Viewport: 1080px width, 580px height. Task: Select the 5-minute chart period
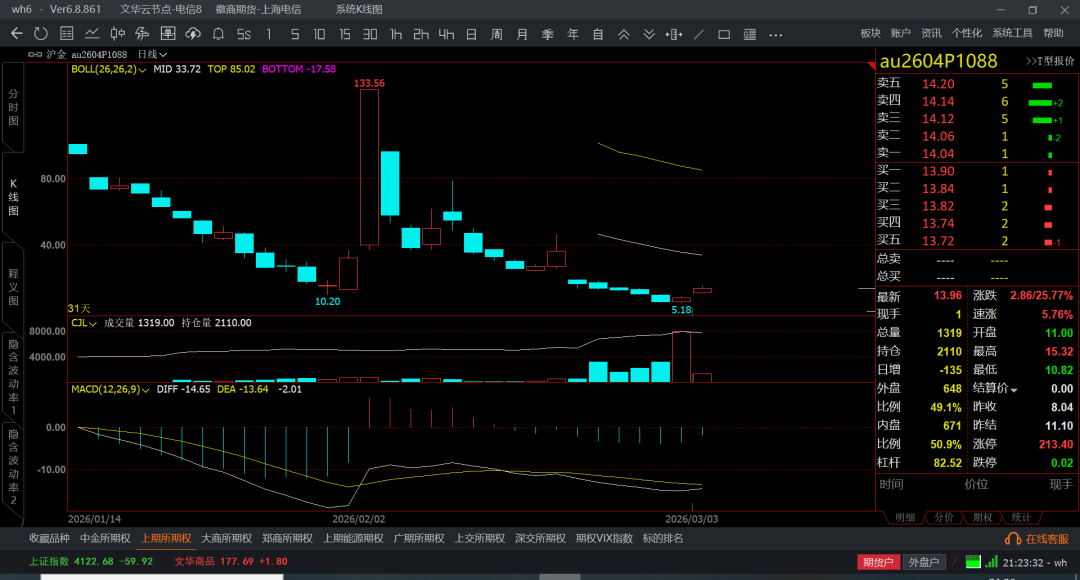(x=294, y=34)
